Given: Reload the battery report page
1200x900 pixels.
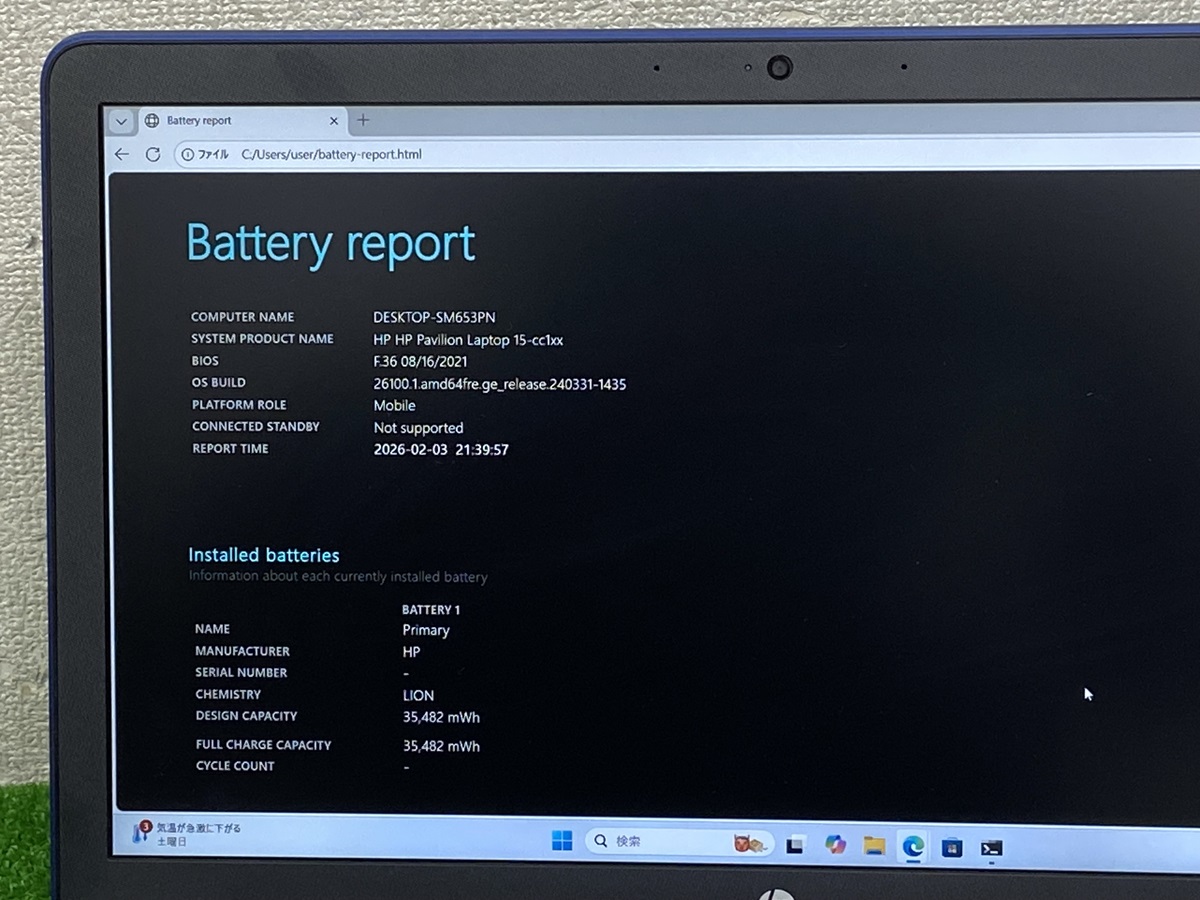Looking at the screenshot, I should (153, 154).
